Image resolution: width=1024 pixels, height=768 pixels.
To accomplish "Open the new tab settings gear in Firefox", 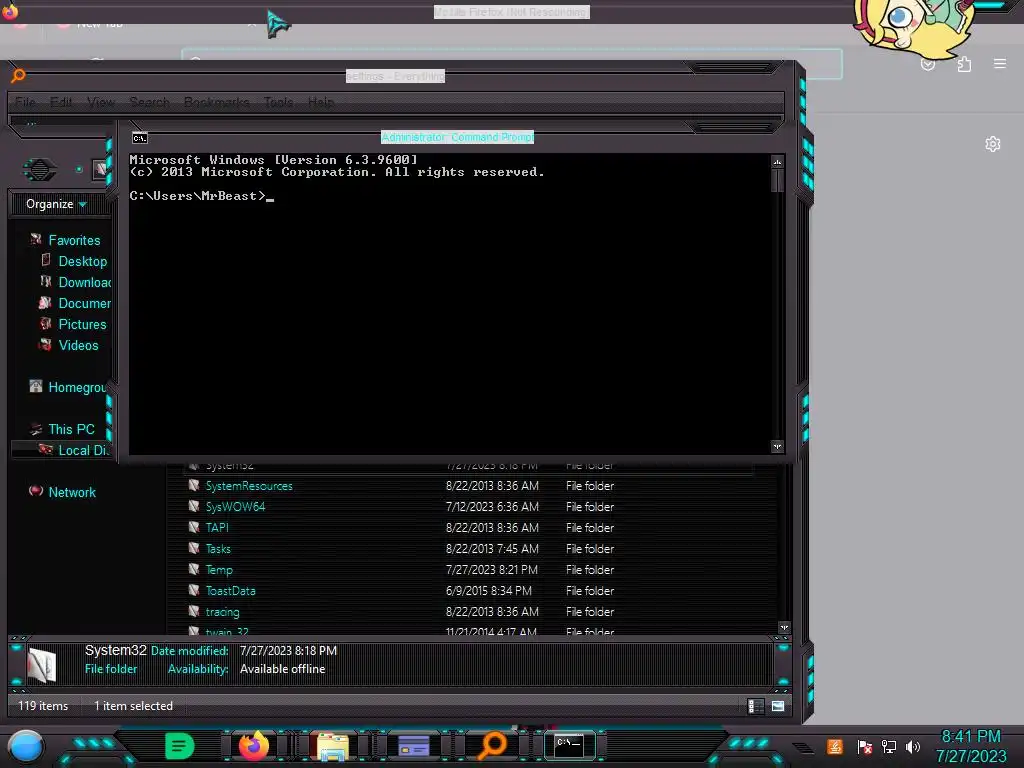I will pyautogui.click(x=993, y=144).
